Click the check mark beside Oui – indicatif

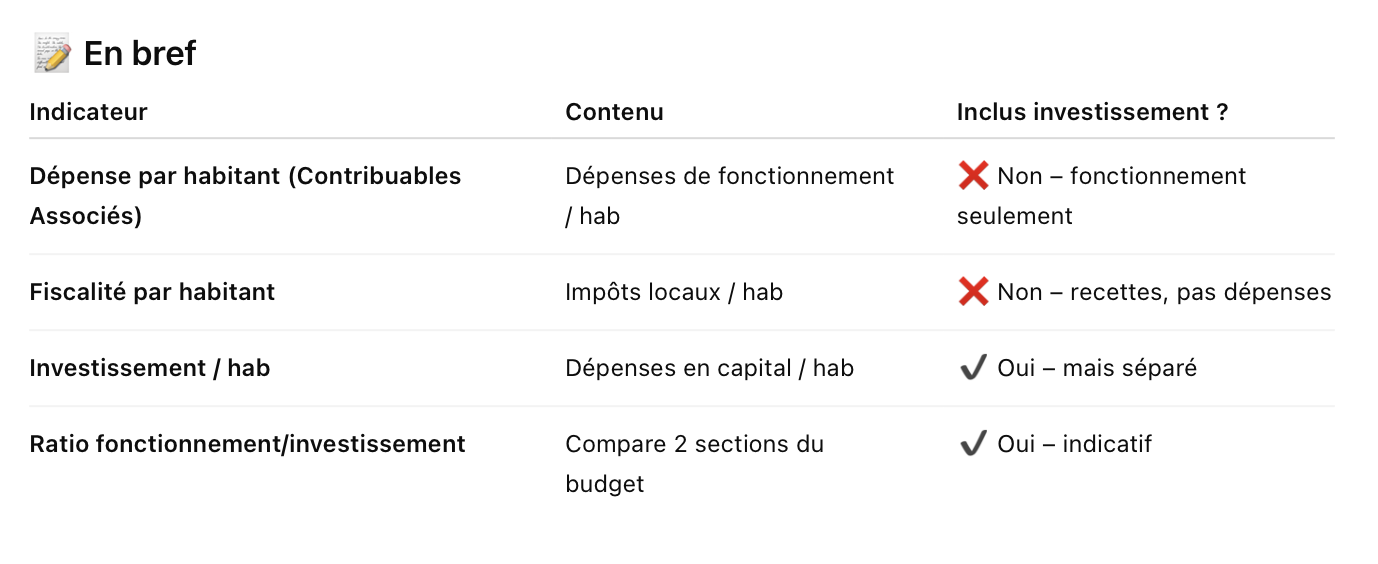tap(973, 444)
